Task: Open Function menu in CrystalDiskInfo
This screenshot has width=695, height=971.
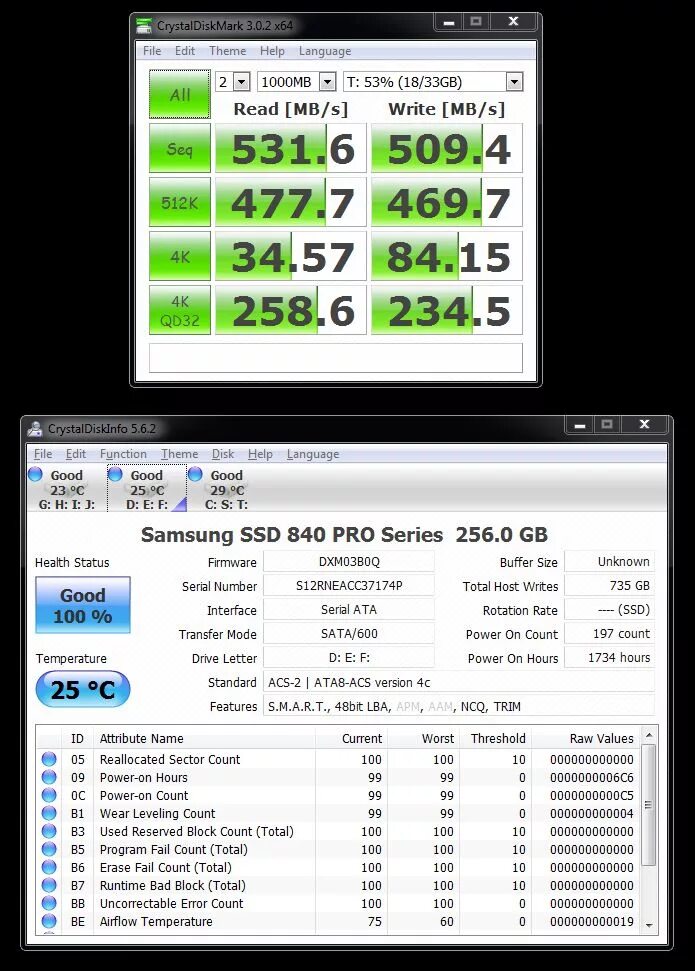Action: [x=123, y=454]
